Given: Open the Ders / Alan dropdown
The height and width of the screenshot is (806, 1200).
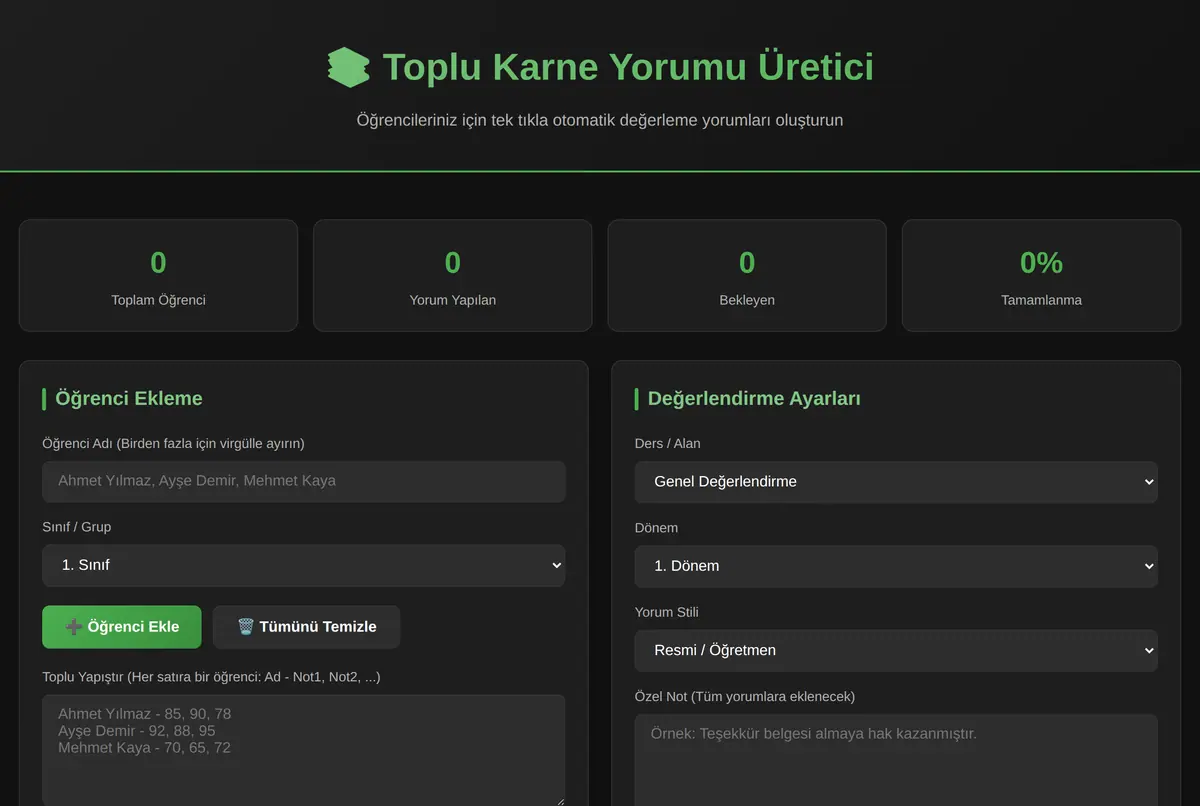Looking at the screenshot, I should coord(896,482).
